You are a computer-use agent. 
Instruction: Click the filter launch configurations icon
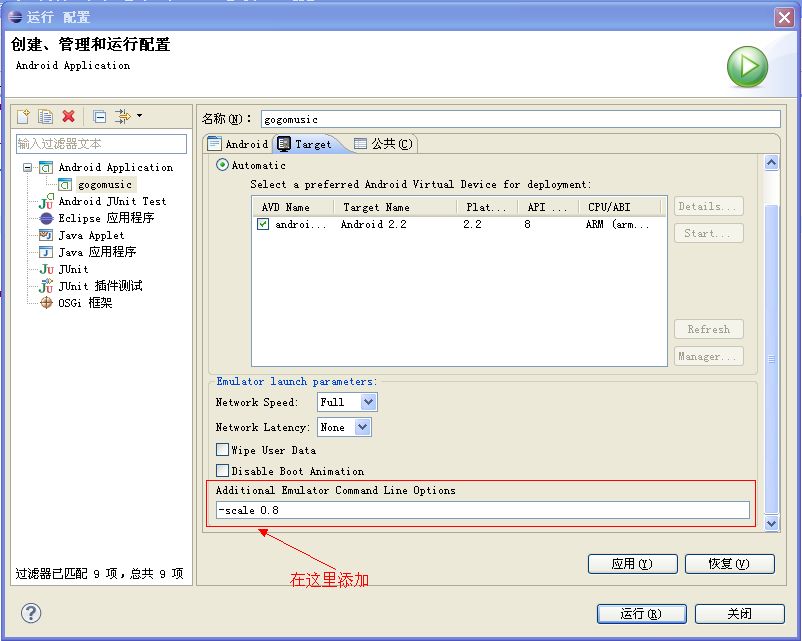click(123, 117)
